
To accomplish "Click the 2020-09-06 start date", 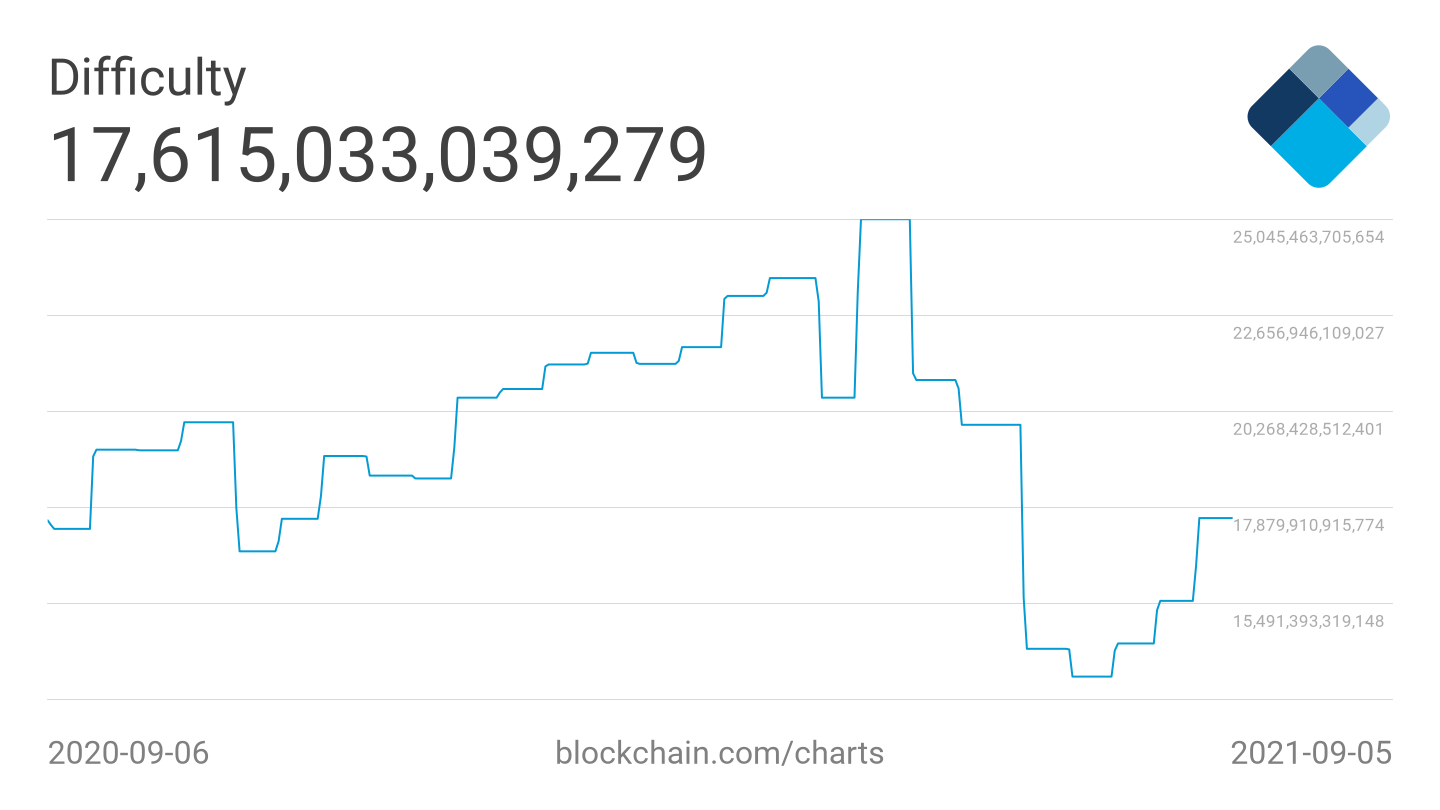I will point(129,753).
